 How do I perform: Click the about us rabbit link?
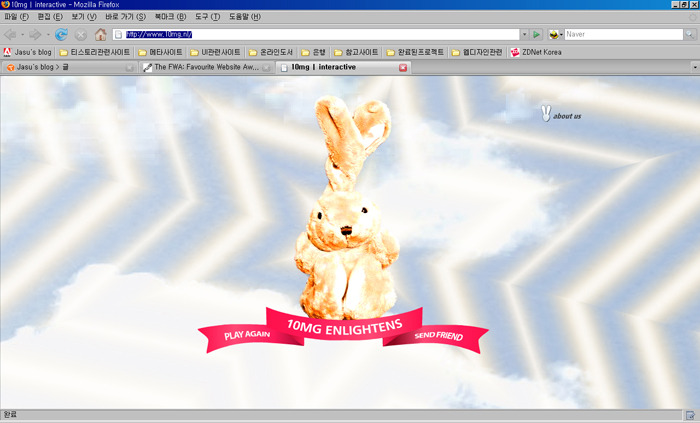coord(561,114)
